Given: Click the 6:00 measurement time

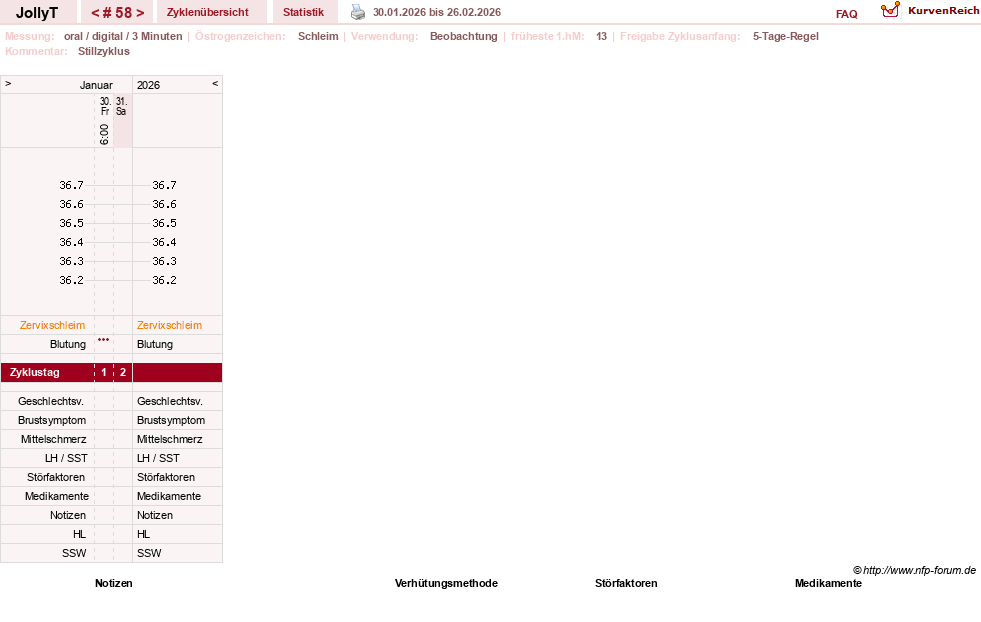Looking at the screenshot, I should (104, 135).
